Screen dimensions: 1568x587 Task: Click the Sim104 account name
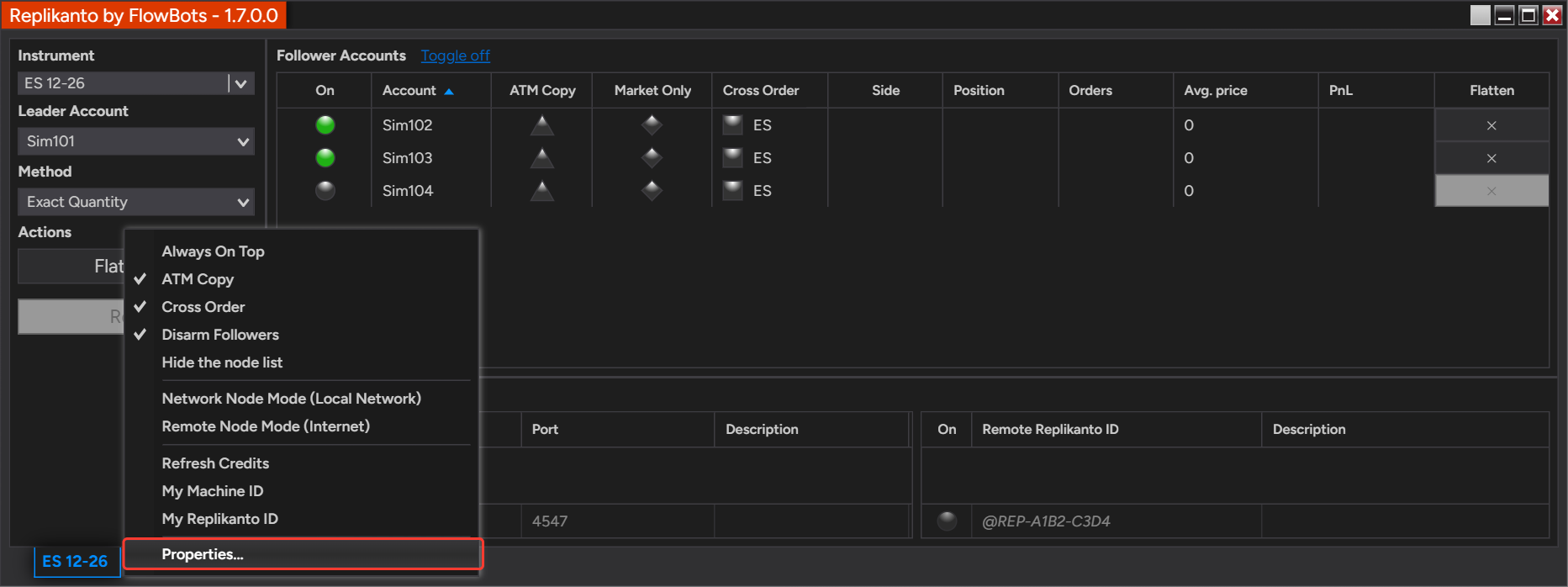pyautogui.click(x=407, y=191)
